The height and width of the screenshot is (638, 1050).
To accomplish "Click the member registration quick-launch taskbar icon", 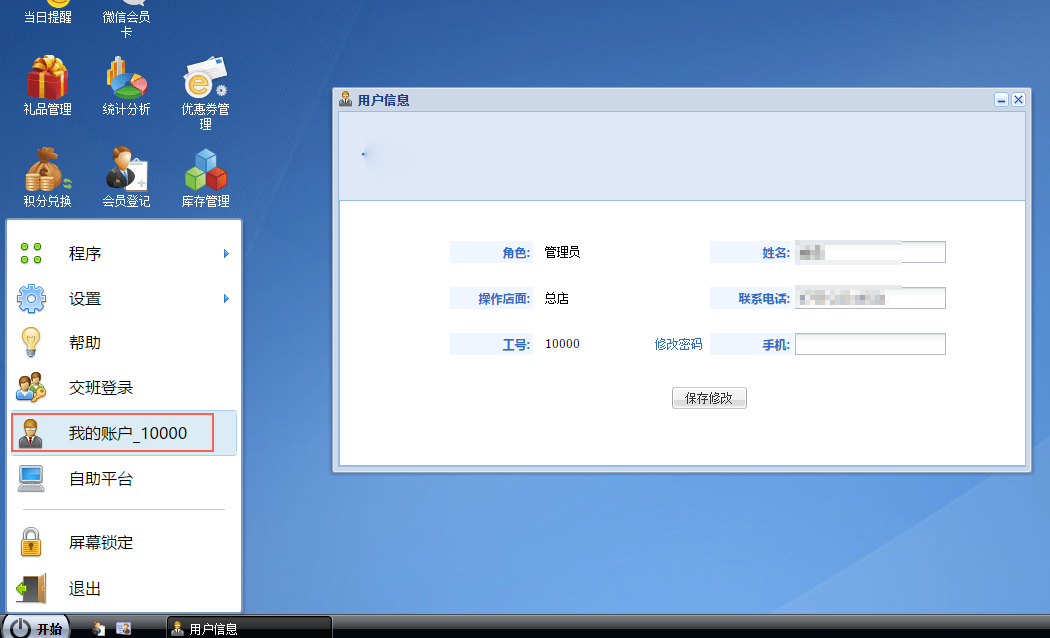I will 99,628.
